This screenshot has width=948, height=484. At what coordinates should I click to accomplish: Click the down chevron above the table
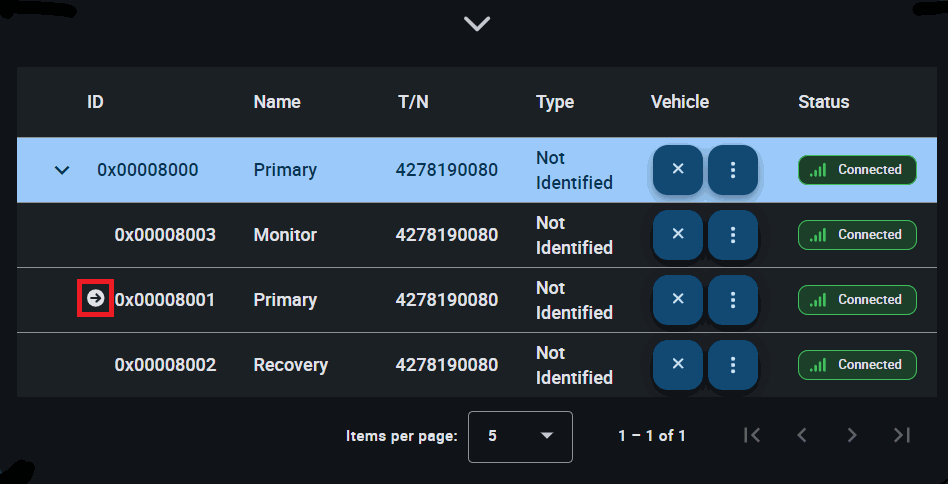[477, 23]
